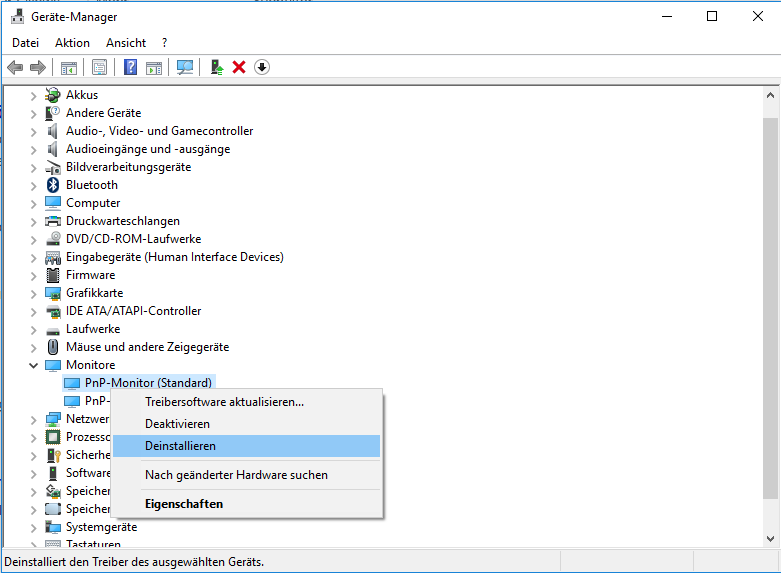The width and height of the screenshot is (781, 573).
Task: Click the Bildverarbeitungsgeräte camera icon
Action: click(x=53, y=167)
